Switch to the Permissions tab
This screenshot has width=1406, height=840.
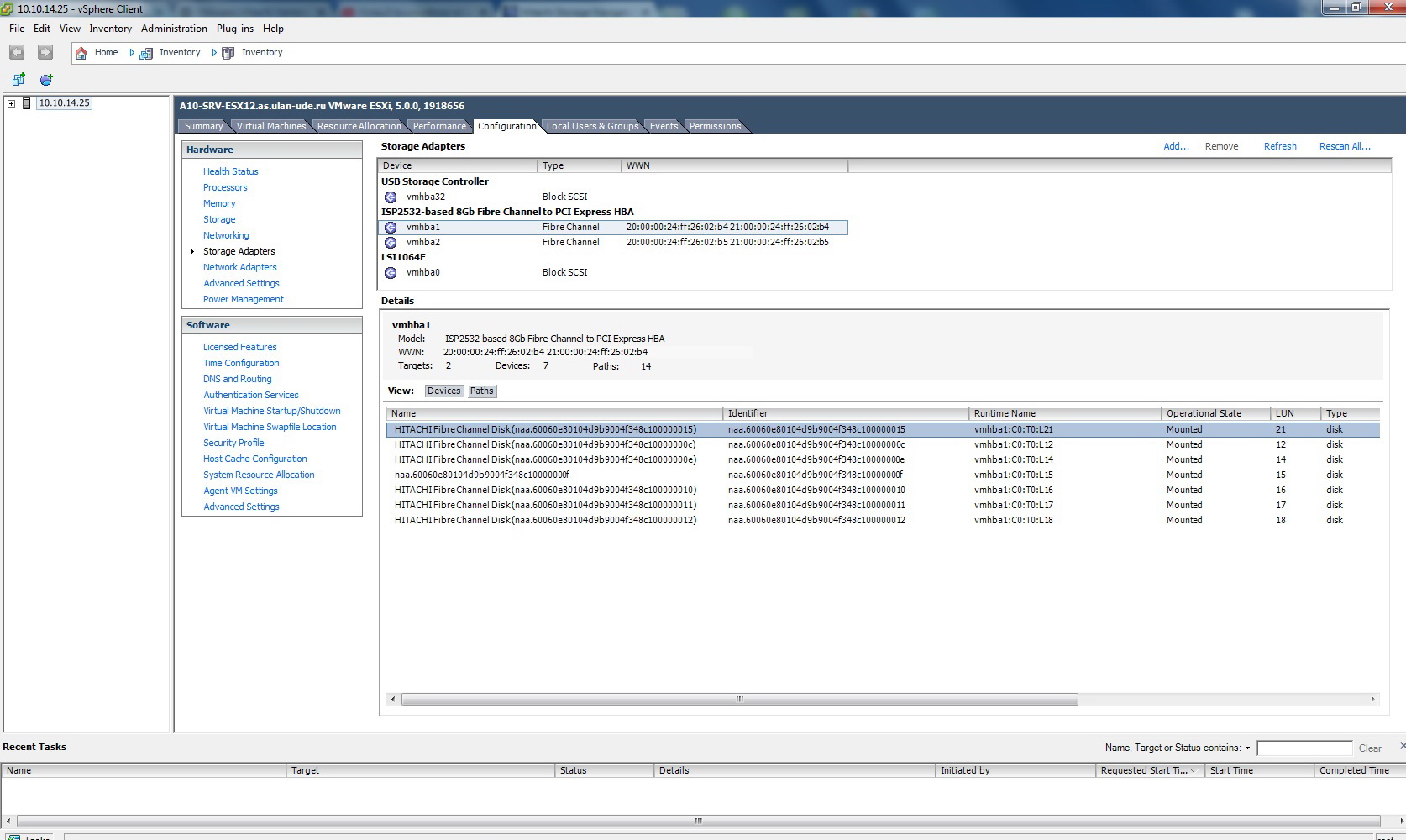[716, 126]
